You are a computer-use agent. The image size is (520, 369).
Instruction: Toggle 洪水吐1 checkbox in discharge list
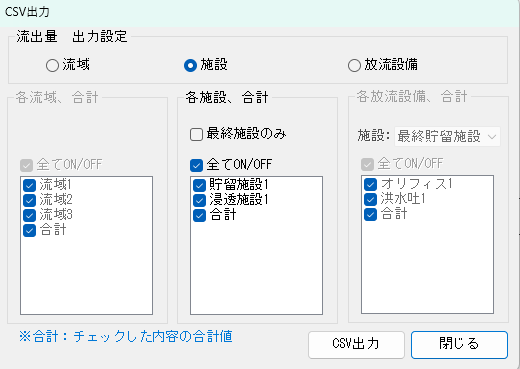coord(370,199)
